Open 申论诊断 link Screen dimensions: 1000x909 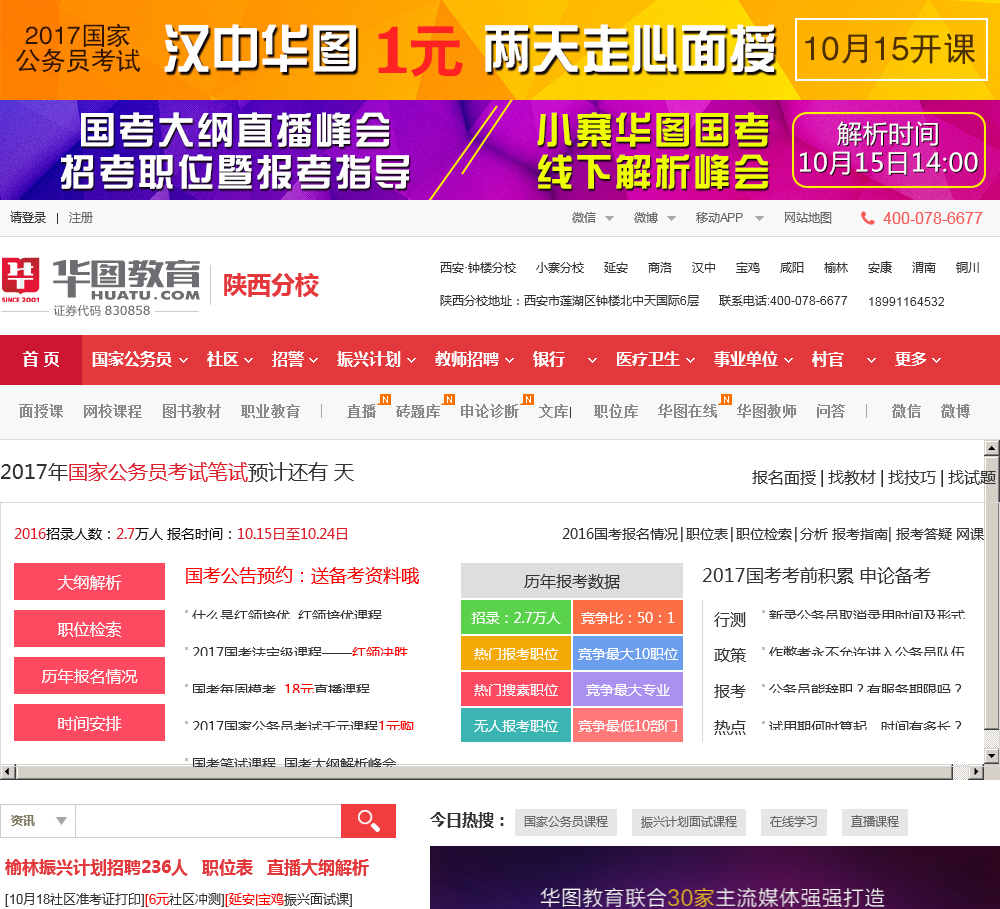point(489,411)
